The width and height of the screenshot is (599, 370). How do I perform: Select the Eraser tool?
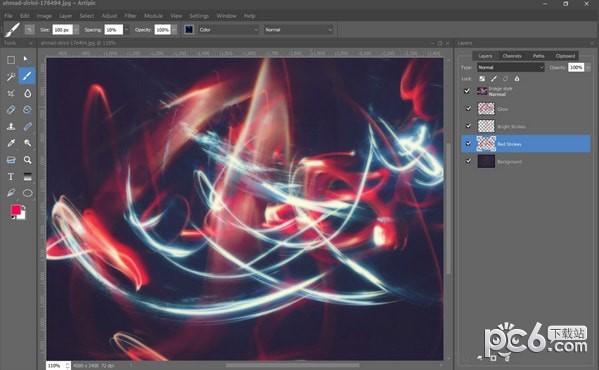point(11,110)
